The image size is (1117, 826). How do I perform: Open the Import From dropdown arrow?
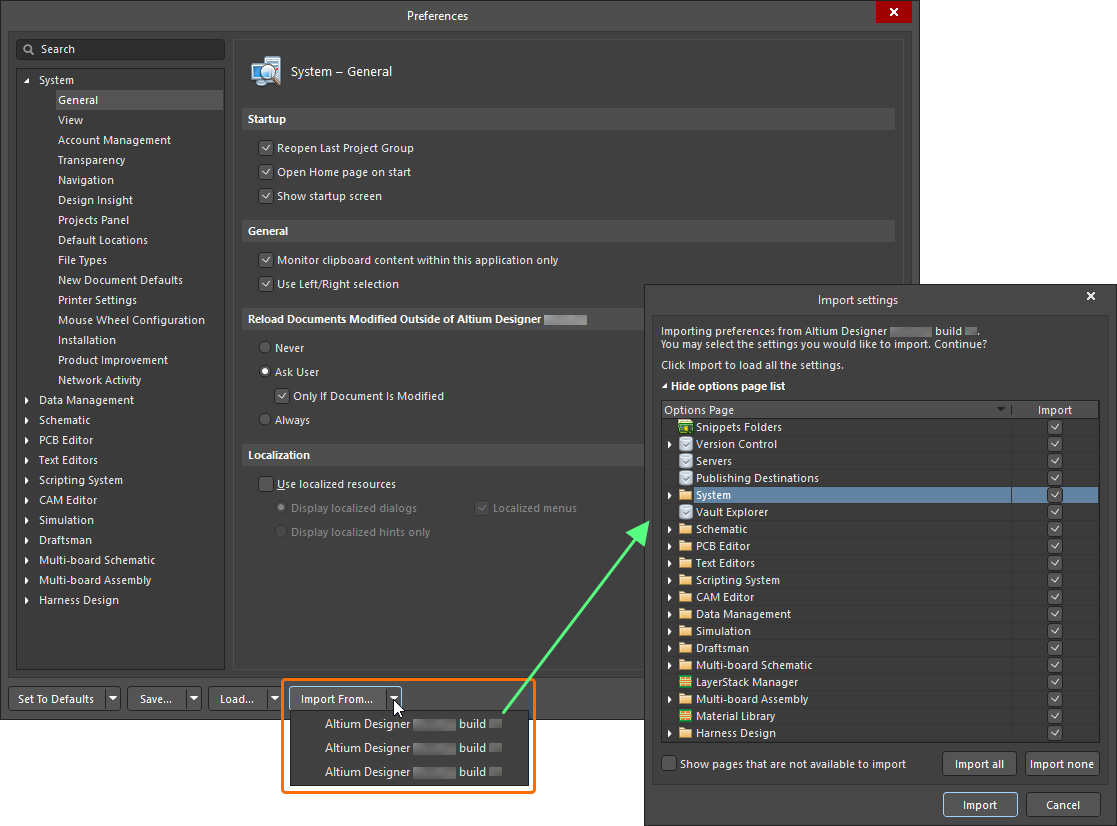[393, 698]
